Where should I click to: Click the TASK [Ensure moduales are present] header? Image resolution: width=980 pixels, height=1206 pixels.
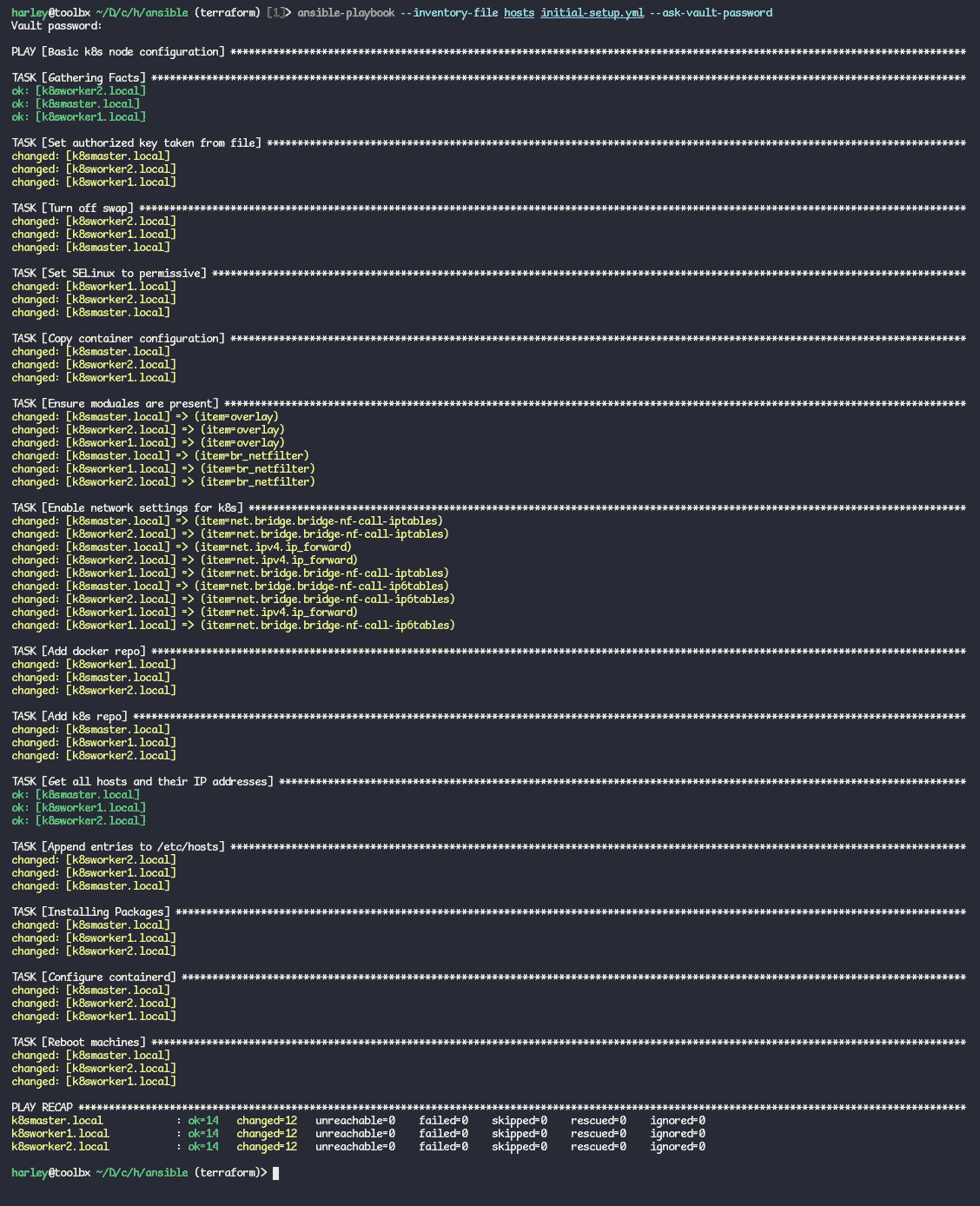(116, 404)
